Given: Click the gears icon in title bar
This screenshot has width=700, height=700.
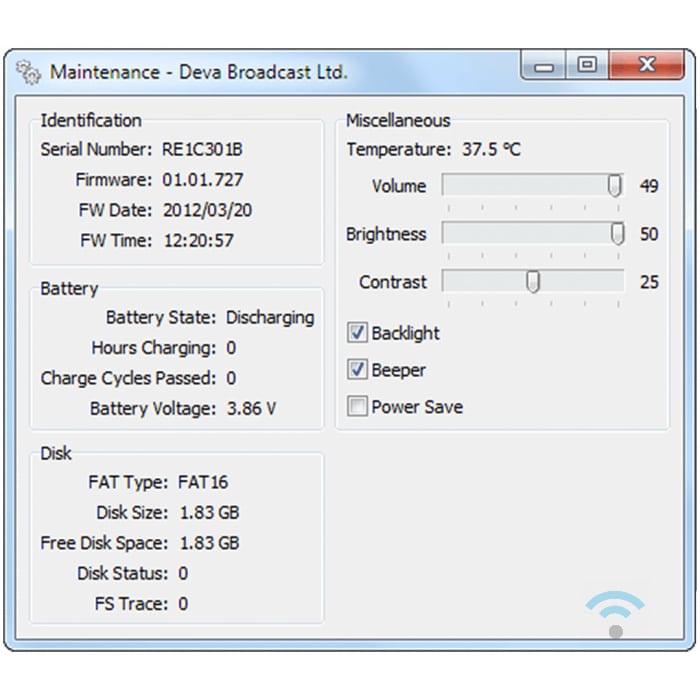Looking at the screenshot, I should (x=29, y=72).
